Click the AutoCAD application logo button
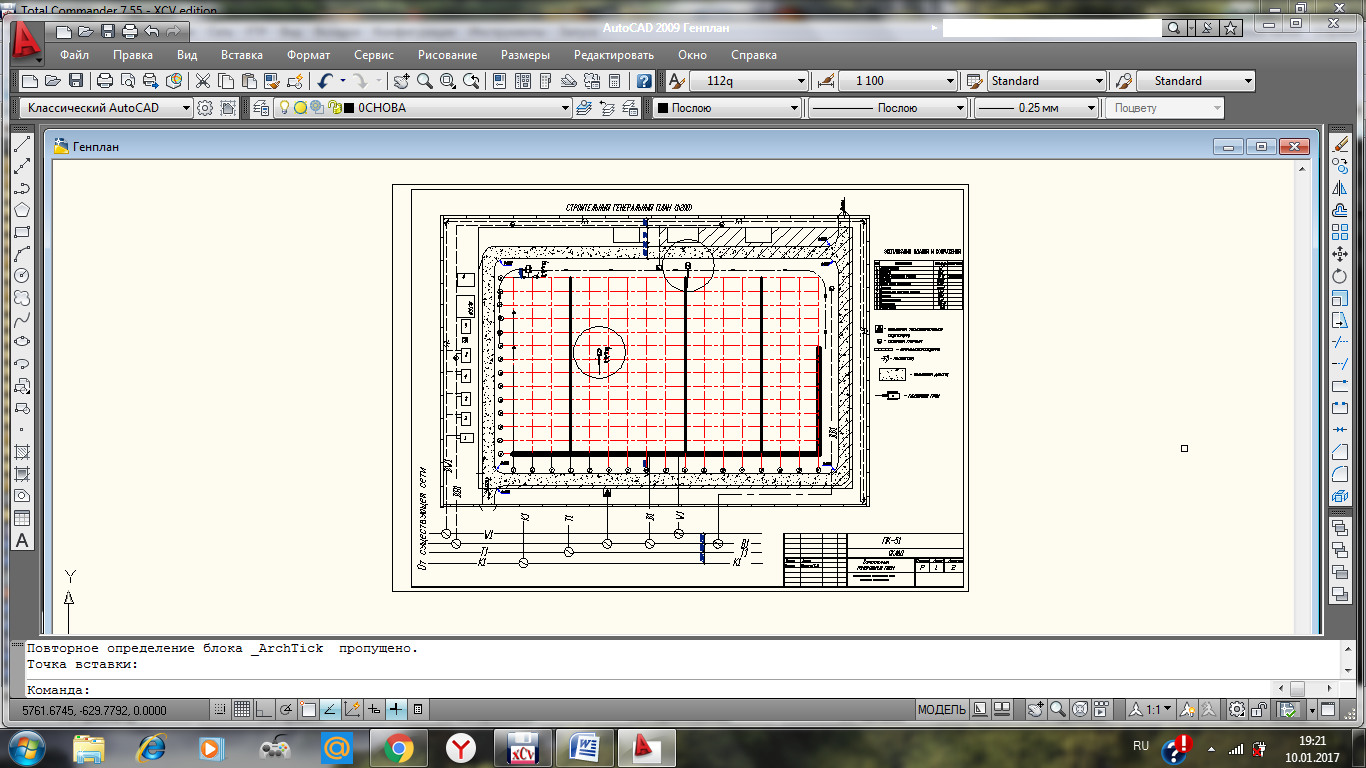This screenshot has height=768, width=1366. (x=26, y=40)
